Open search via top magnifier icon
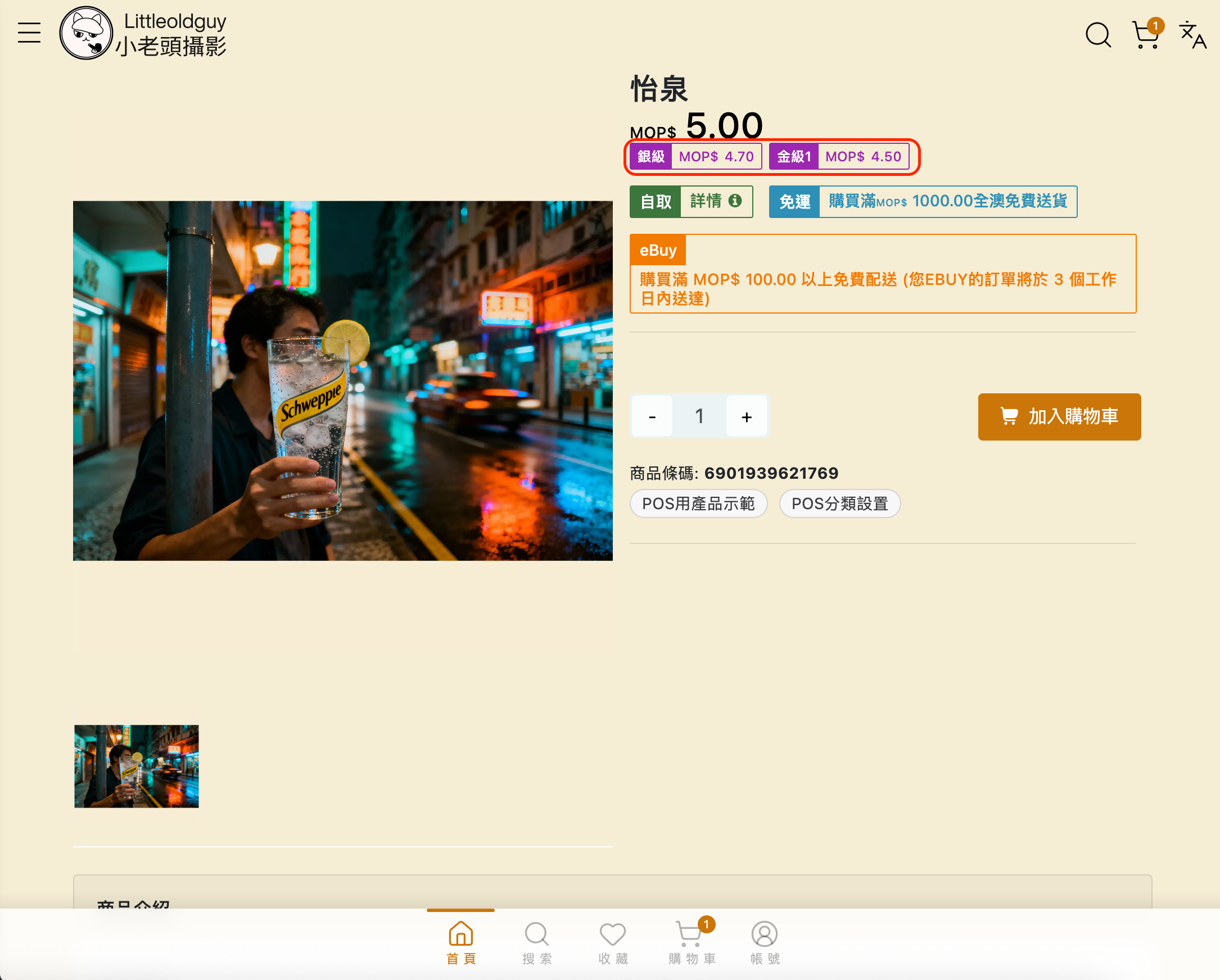This screenshot has height=980, width=1220. point(1097,35)
